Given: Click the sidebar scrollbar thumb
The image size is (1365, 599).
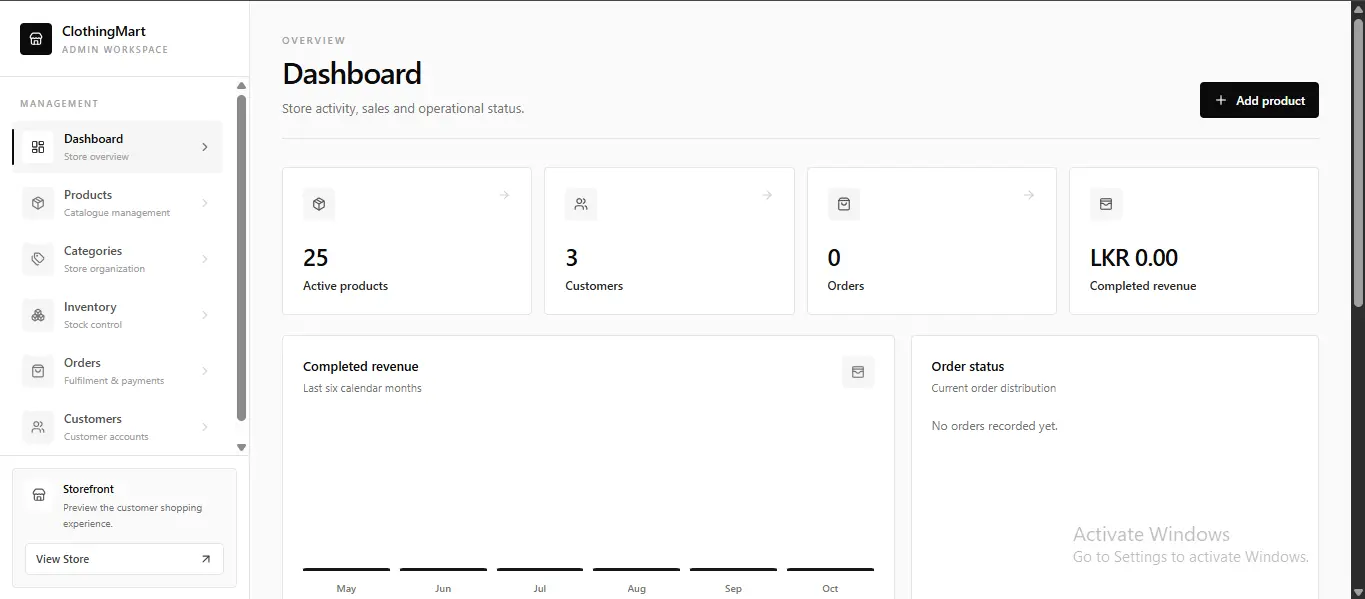Looking at the screenshot, I should click(x=241, y=258).
